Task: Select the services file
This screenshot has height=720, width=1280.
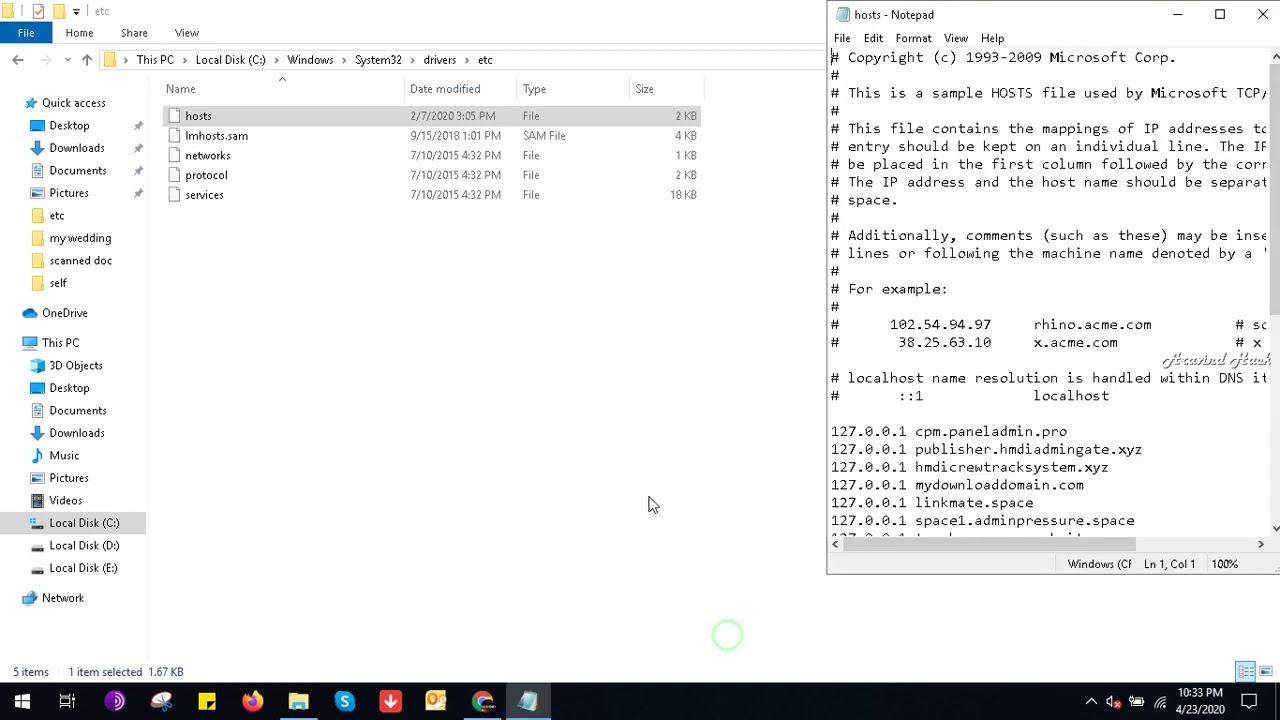Action: (204, 195)
